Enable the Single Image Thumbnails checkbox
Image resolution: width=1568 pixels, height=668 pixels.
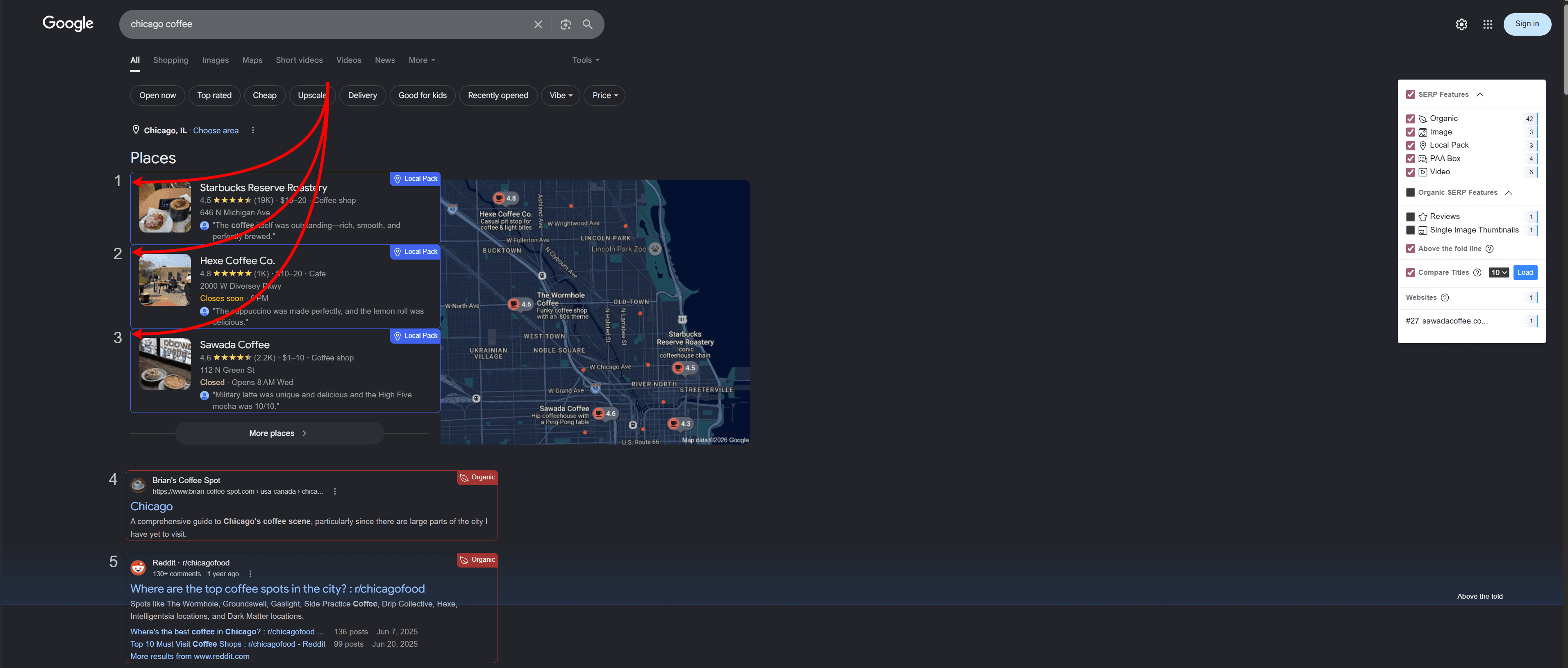point(1410,230)
